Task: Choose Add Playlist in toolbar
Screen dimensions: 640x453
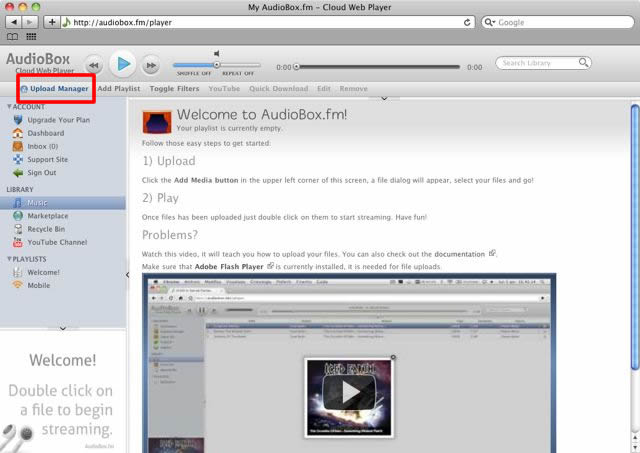Action: pos(119,89)
